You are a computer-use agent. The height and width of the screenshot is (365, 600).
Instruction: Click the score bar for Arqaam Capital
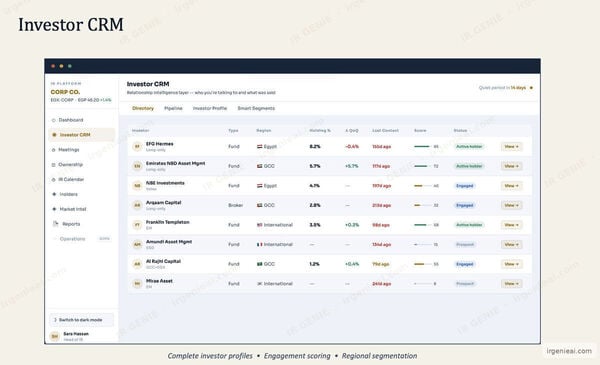pos(422,205)
